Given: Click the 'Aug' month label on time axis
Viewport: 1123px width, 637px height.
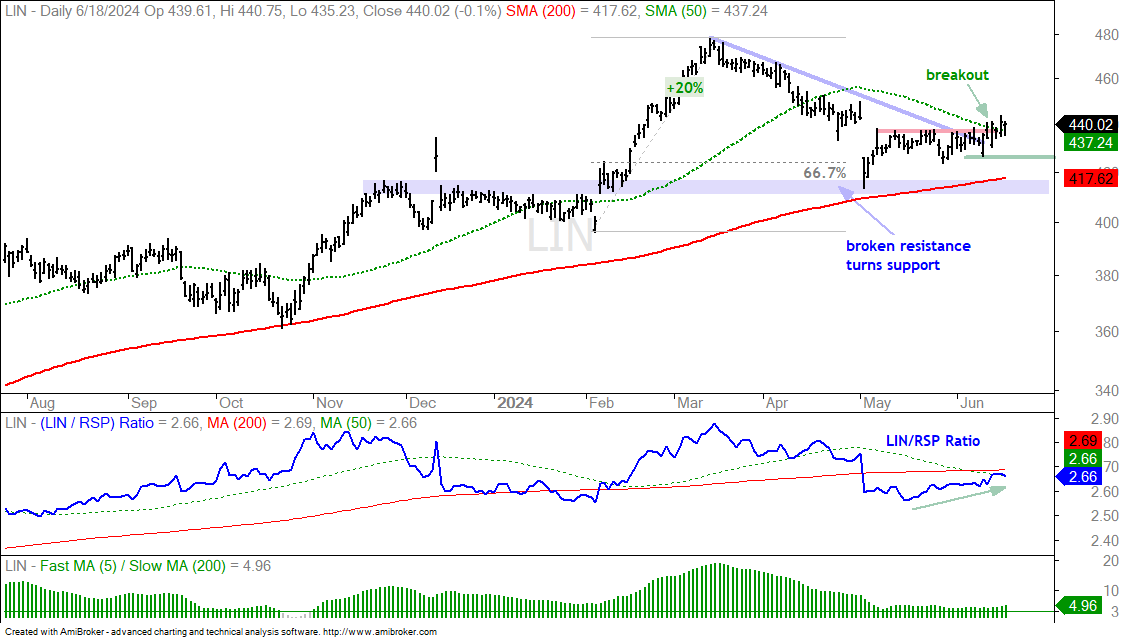Looking at the screenshot, I should (42, 403).
